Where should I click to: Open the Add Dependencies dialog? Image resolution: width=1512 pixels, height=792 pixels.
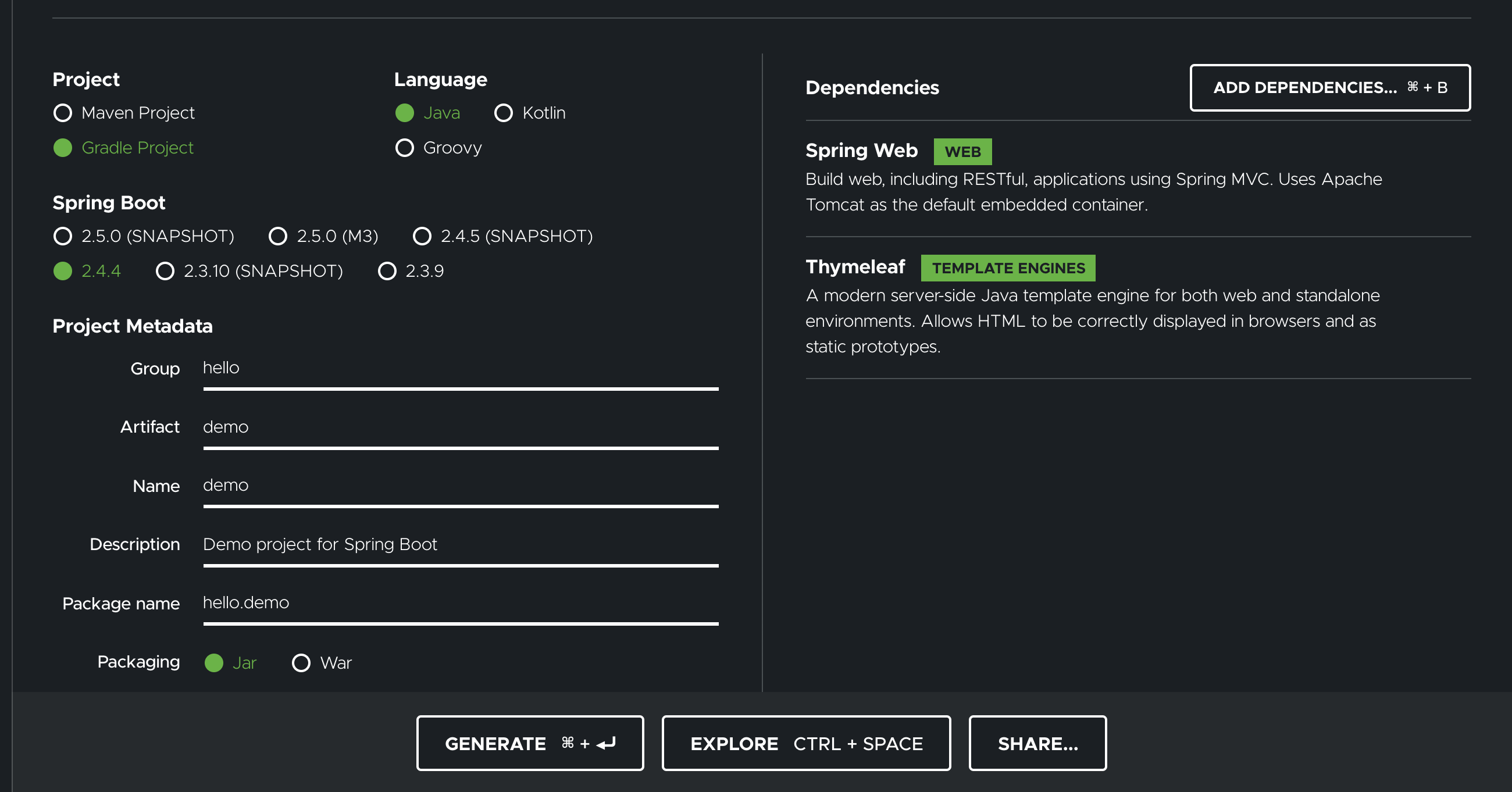coord(1329,87)
